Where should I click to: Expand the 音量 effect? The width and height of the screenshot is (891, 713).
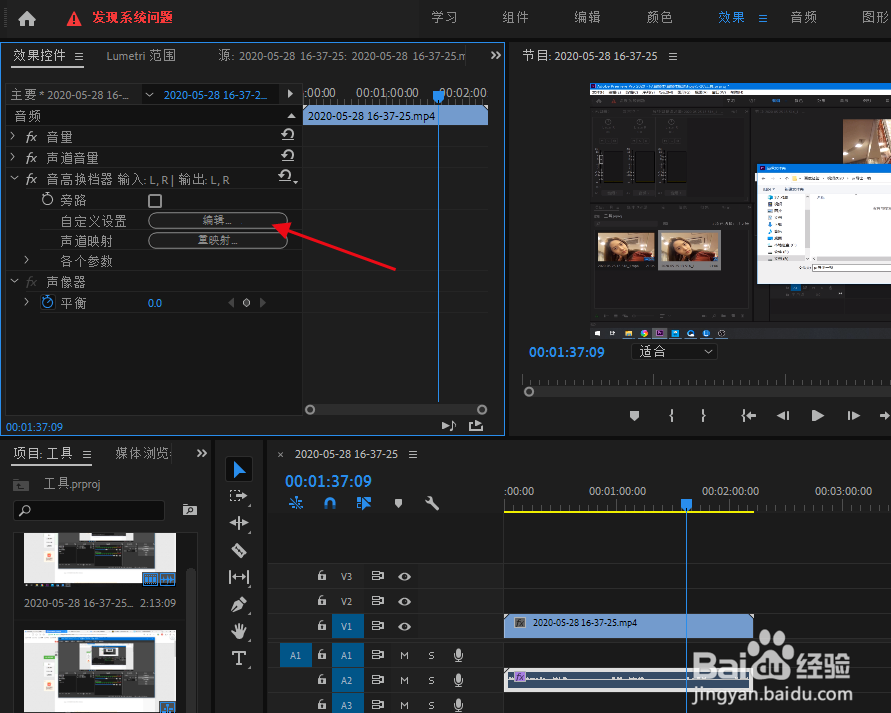point(13,136)
